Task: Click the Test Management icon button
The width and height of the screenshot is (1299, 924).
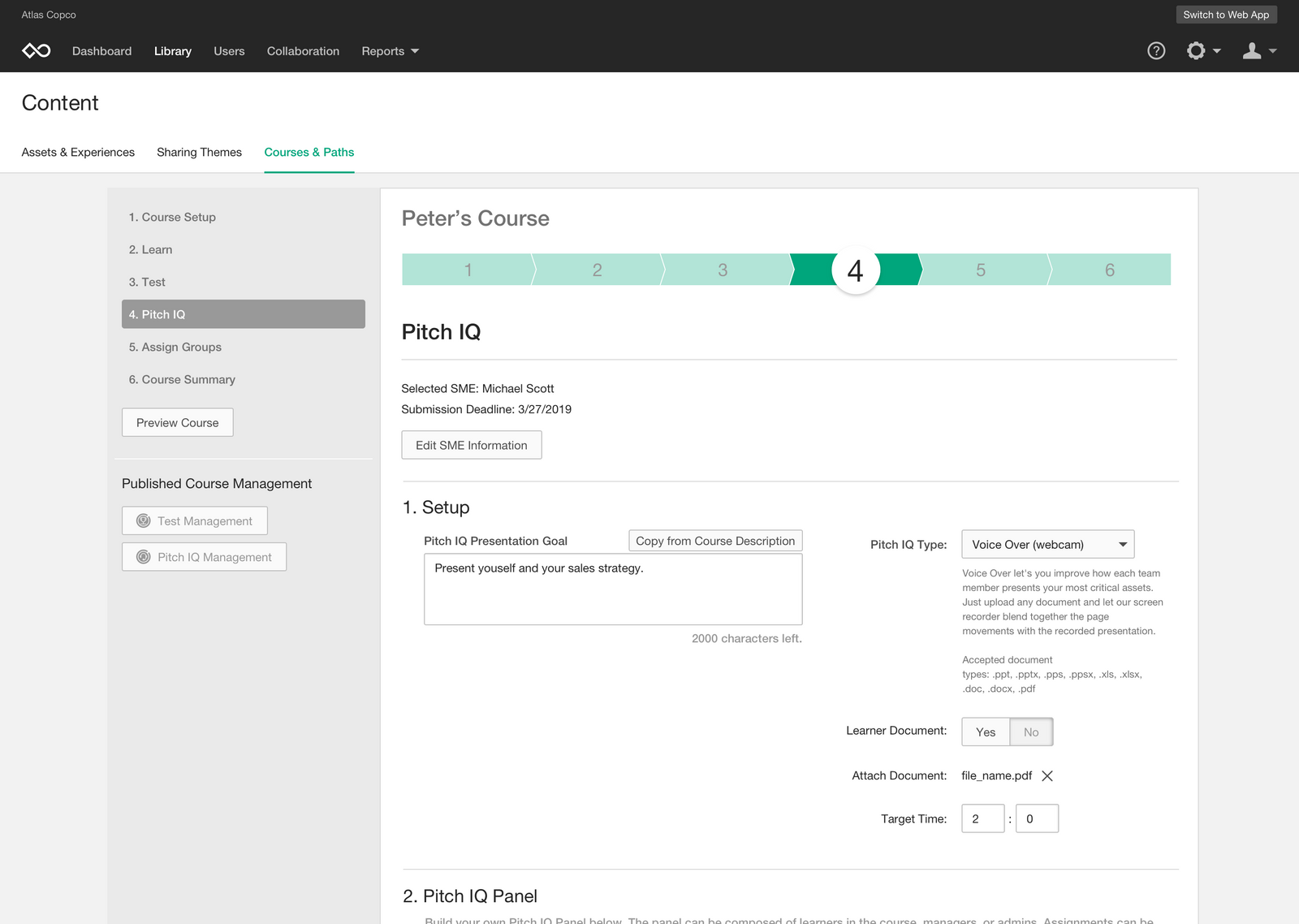Action: tap(195, 521)
